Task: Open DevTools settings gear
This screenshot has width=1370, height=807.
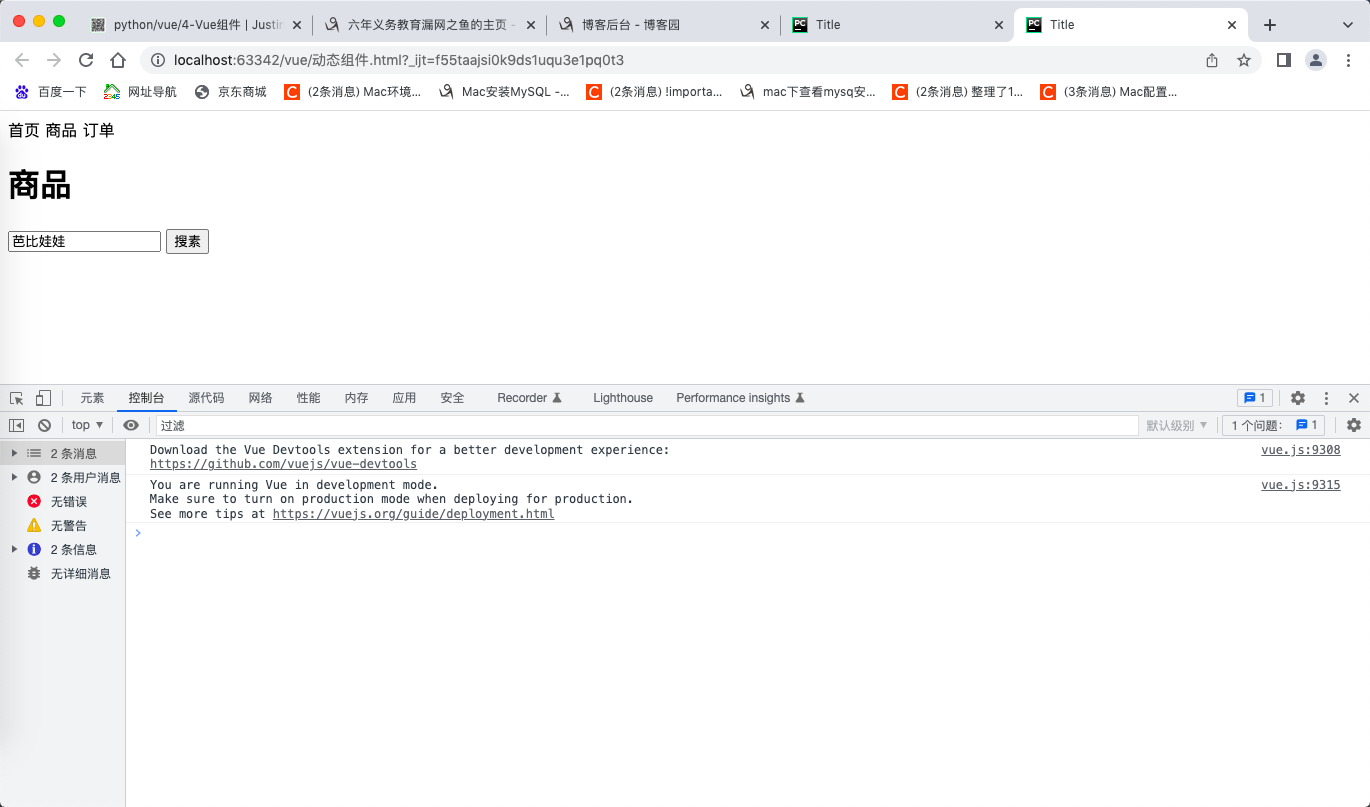Action: (1298, 398)
